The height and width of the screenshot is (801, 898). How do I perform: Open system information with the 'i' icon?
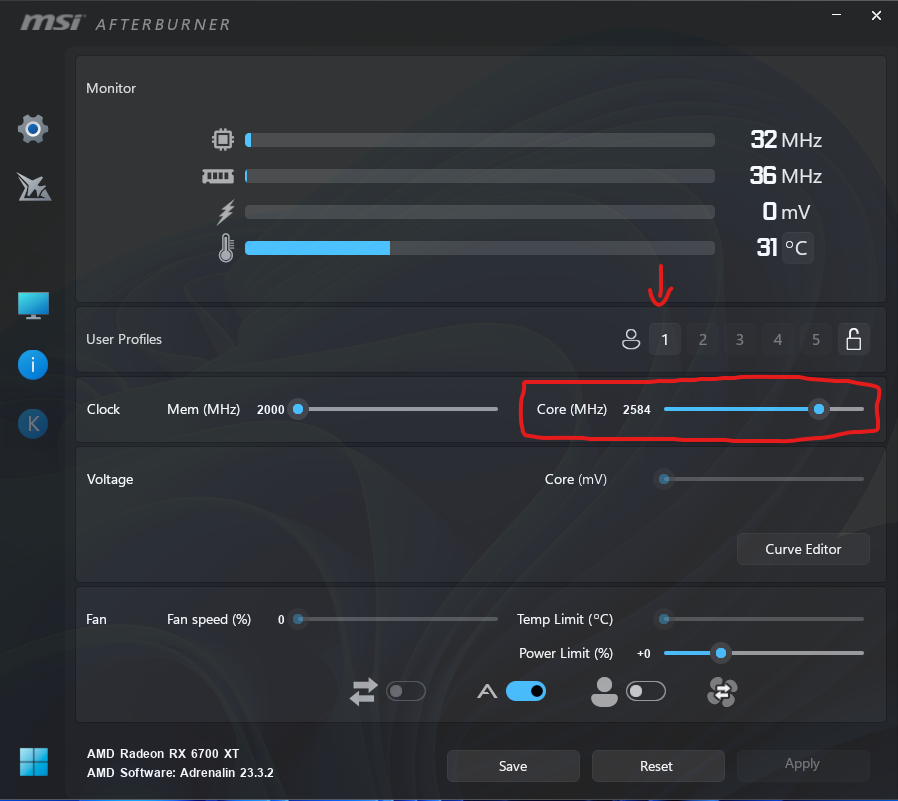pos(33,365)
